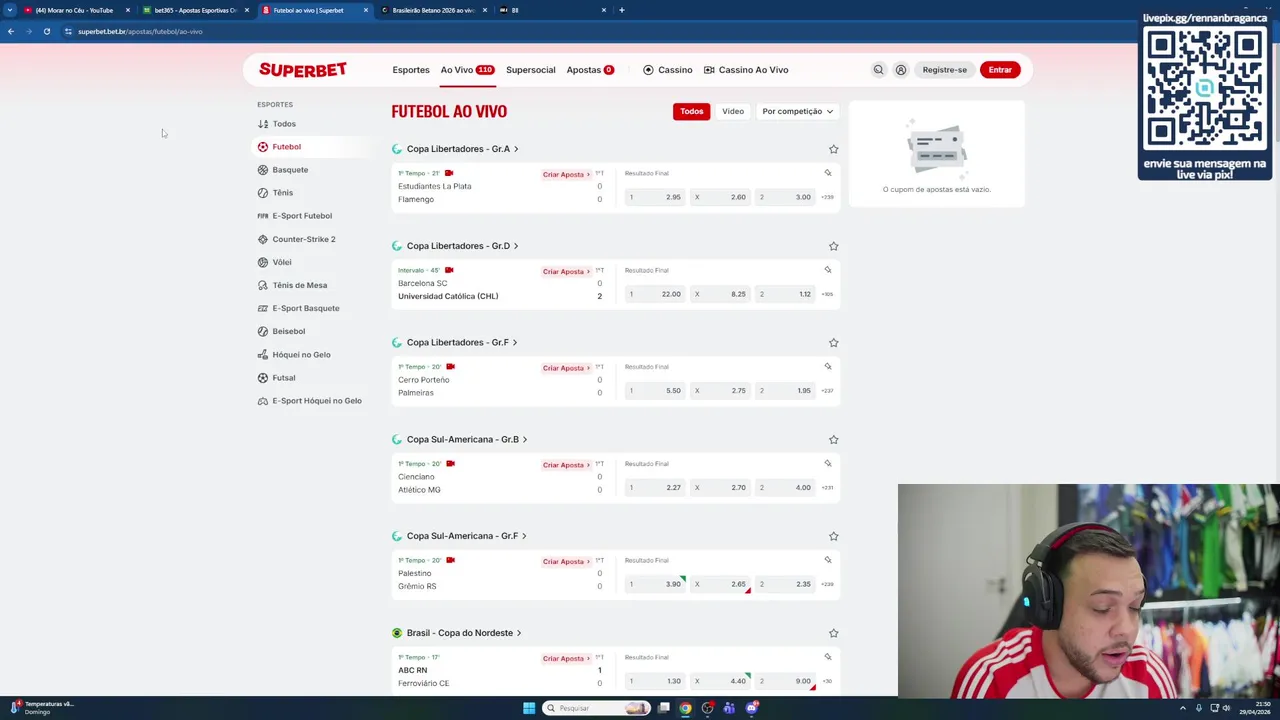Image resolution: width=1280 pixels, height=720 pixels.
Task: Click the browser address bar URL
Action: pos(140,31)
